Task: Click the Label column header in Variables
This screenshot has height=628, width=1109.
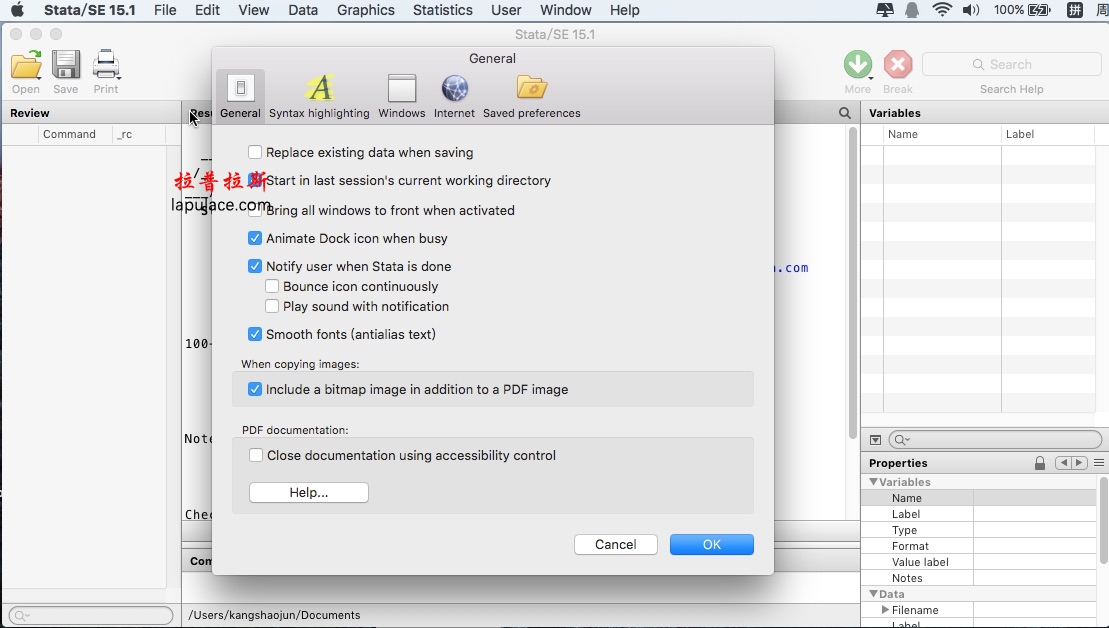Action: pos(1047,134)
